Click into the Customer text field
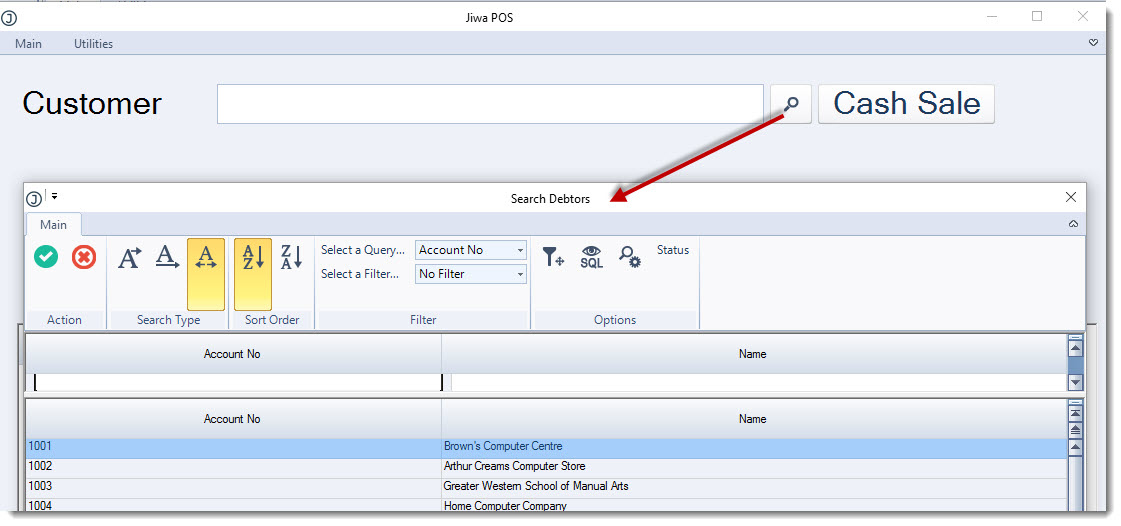1121x526 pixels. click(x=490, y=104)
